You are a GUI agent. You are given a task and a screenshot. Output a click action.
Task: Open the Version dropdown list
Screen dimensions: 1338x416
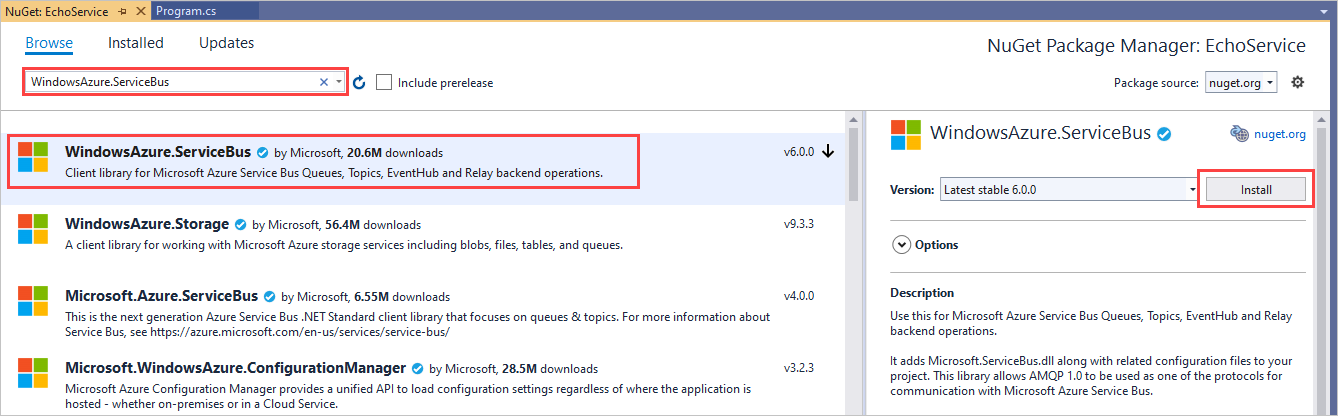[x=1069, y=189]
